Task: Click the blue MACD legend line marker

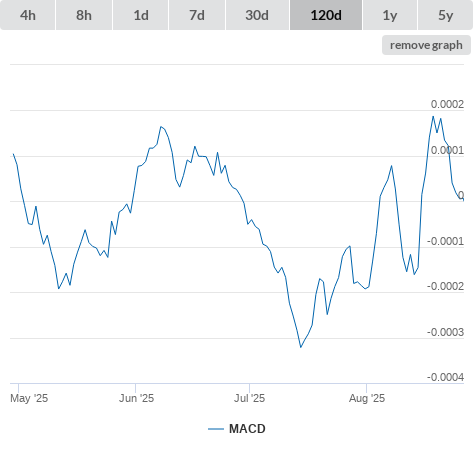Action: click(x=216, y=429)
